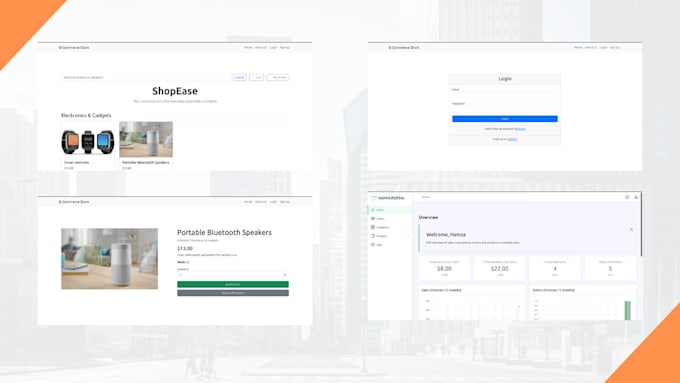Click green Add to Cart button
This screenshot has height=383, width=680.
(233, 284)
